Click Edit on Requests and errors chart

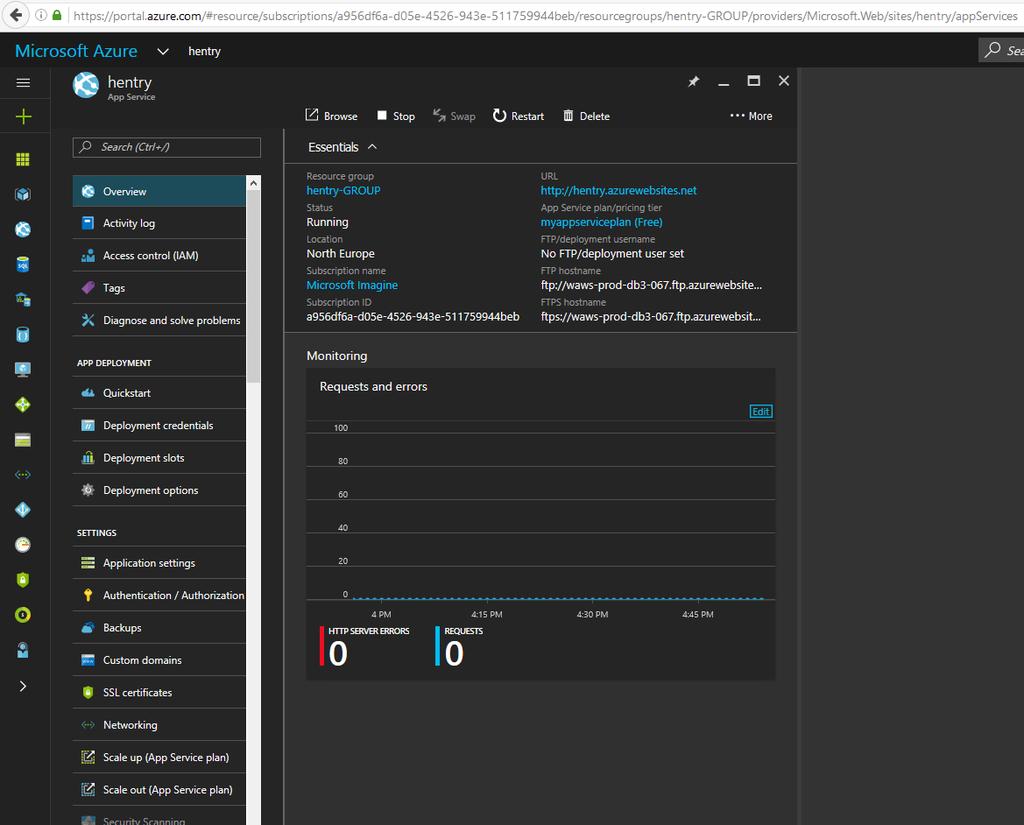(761, 412)
